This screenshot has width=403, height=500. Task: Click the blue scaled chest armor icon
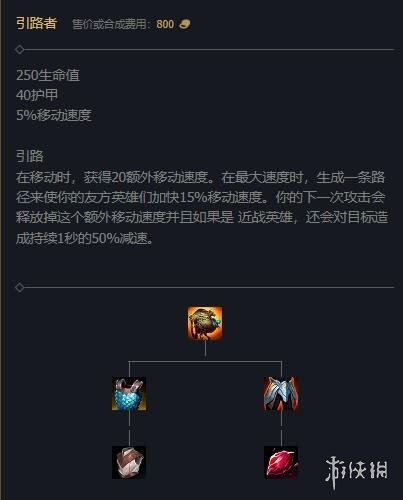[x=129, y=394]
